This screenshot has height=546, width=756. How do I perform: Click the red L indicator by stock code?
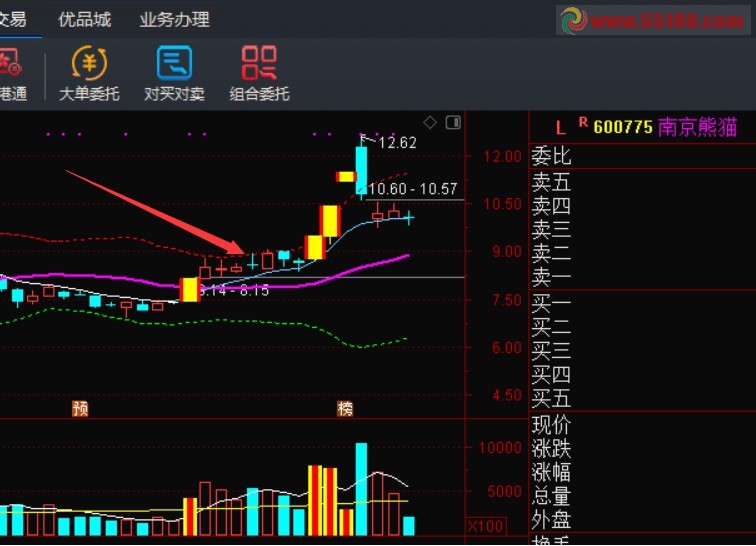(x=560, y=127)
